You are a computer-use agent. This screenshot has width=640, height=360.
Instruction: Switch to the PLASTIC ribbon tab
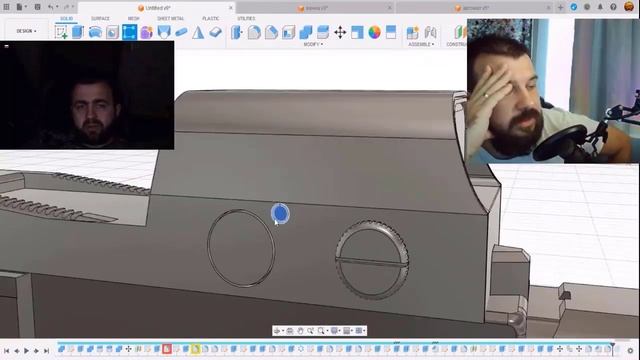211,19
